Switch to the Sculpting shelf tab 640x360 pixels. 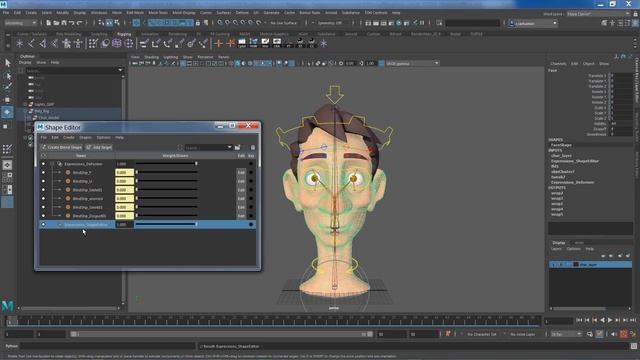(x=99, y=34)
